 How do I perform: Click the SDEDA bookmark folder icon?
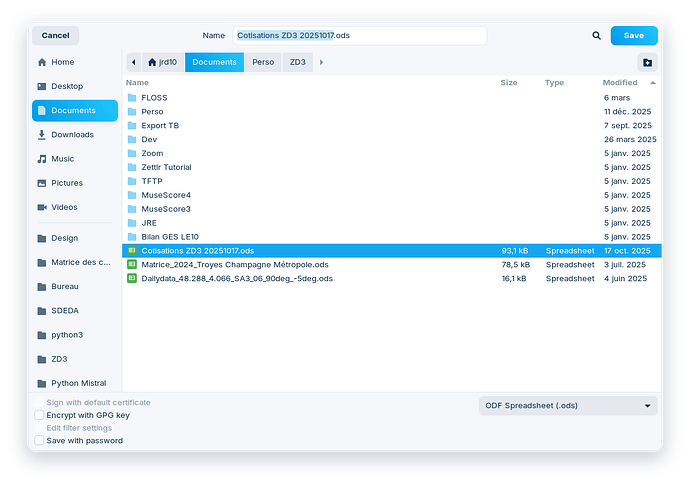click(x=42, y=311)
